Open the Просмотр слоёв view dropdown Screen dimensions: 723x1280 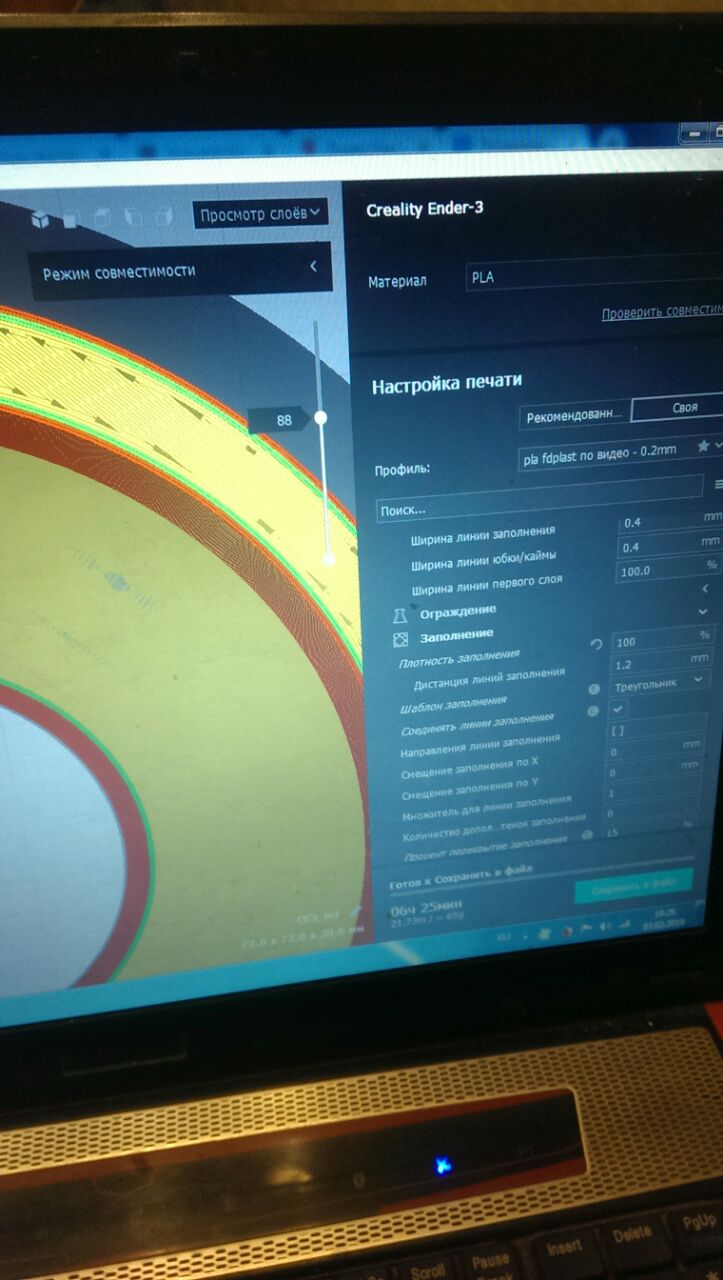point(260,214)
